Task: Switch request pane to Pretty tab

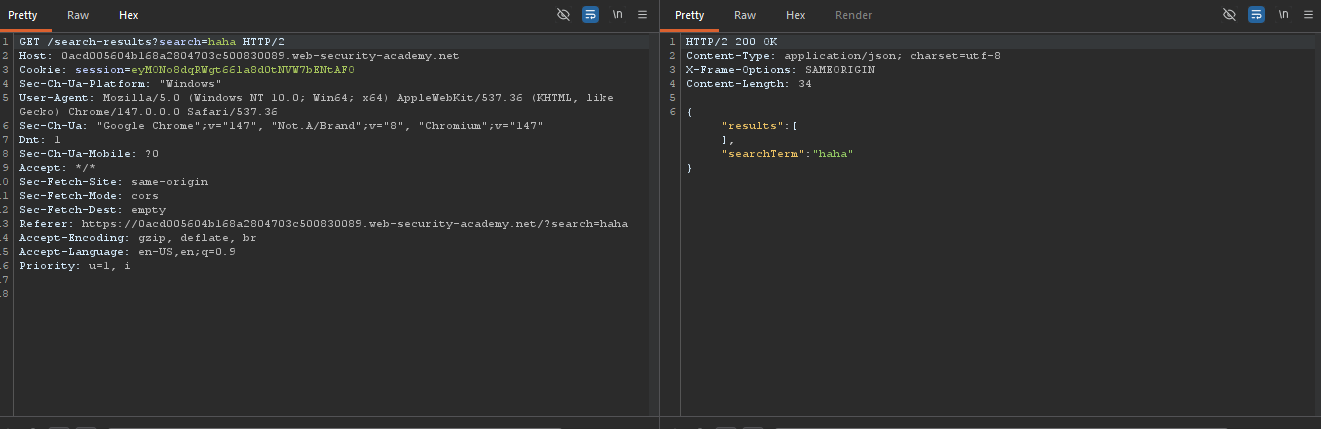Action: tap(22, 15)
